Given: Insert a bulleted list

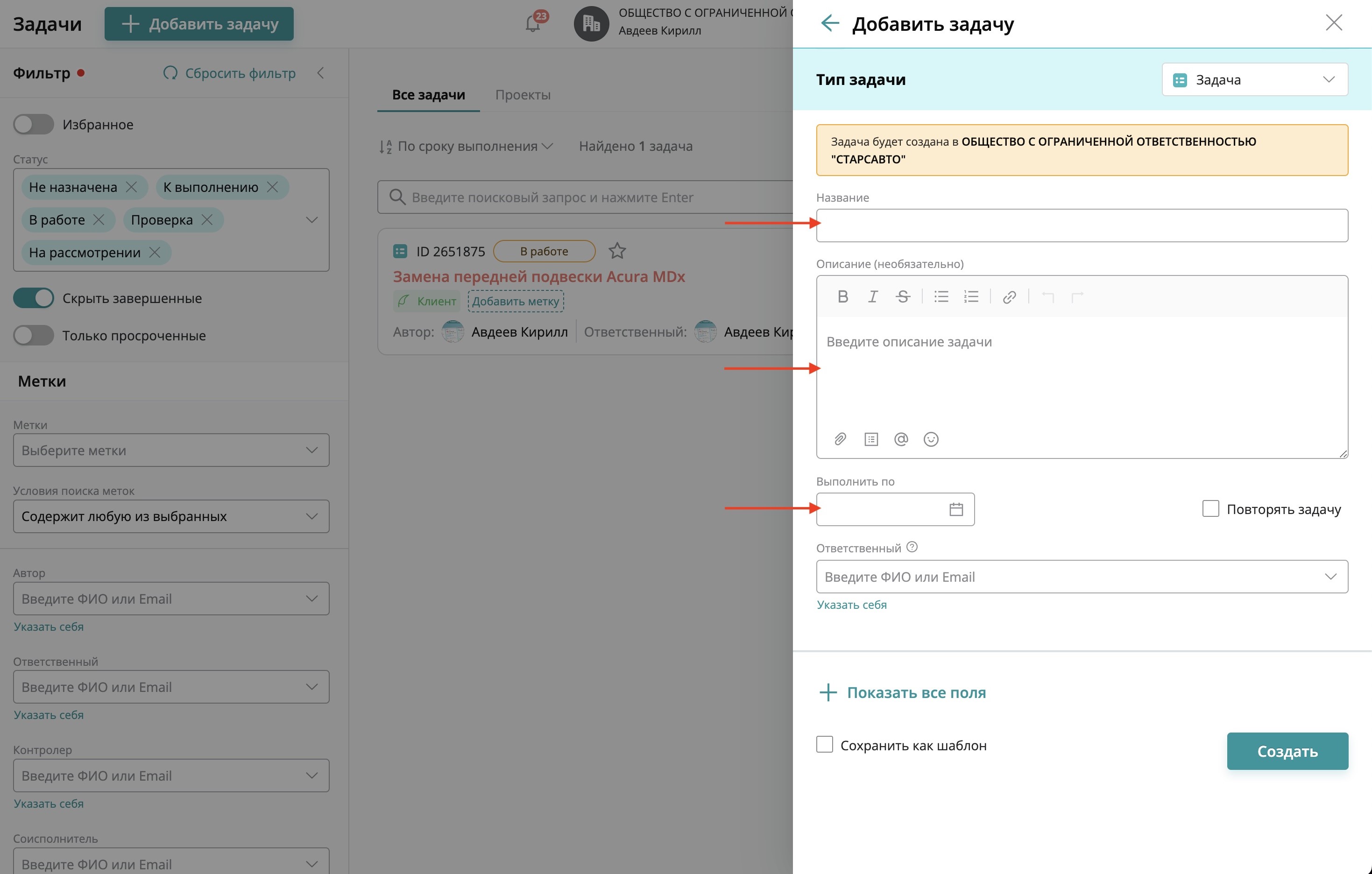Looking at the screenshot, I should (941, 296).
